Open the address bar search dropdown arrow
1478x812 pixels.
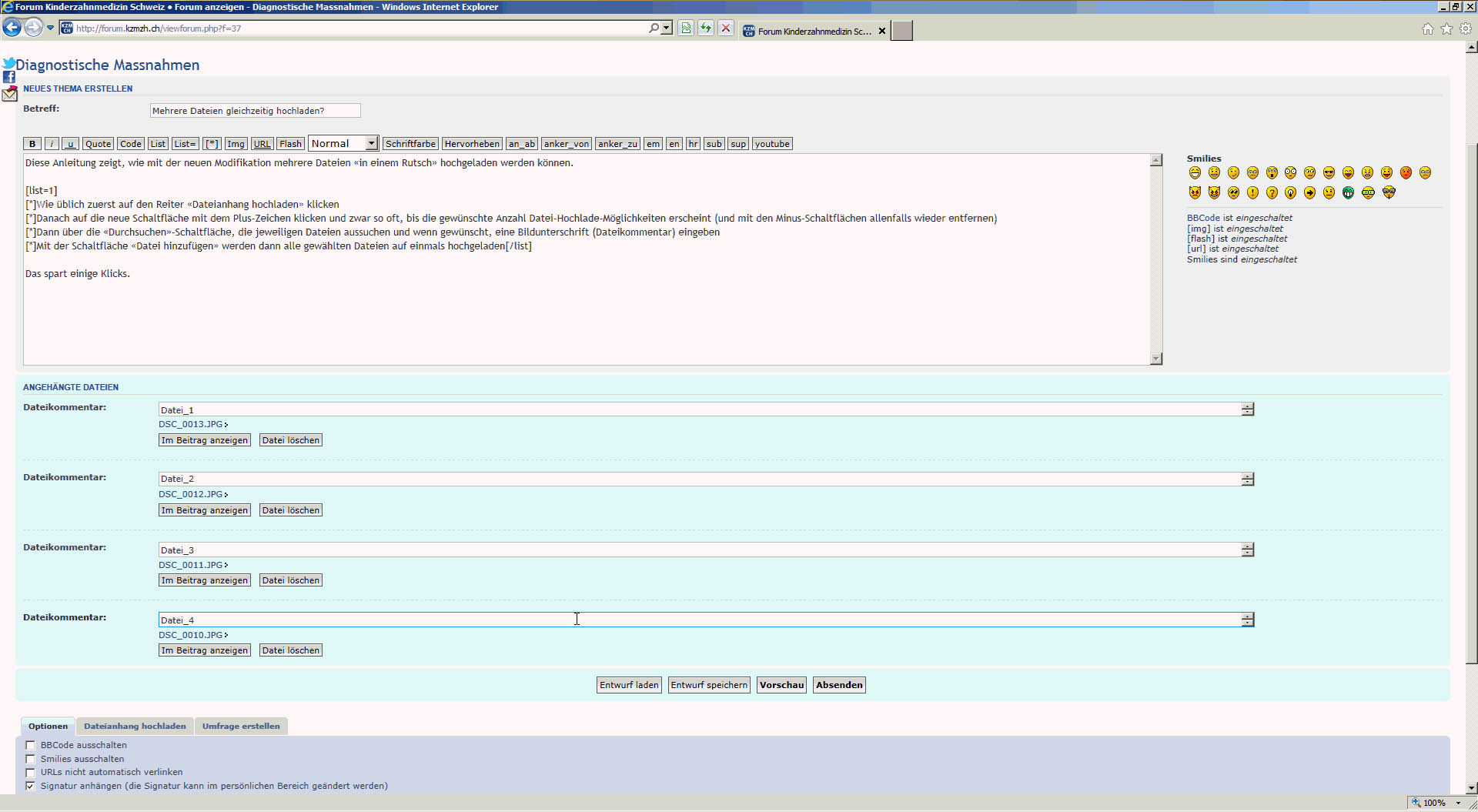[x=667, y=28]
